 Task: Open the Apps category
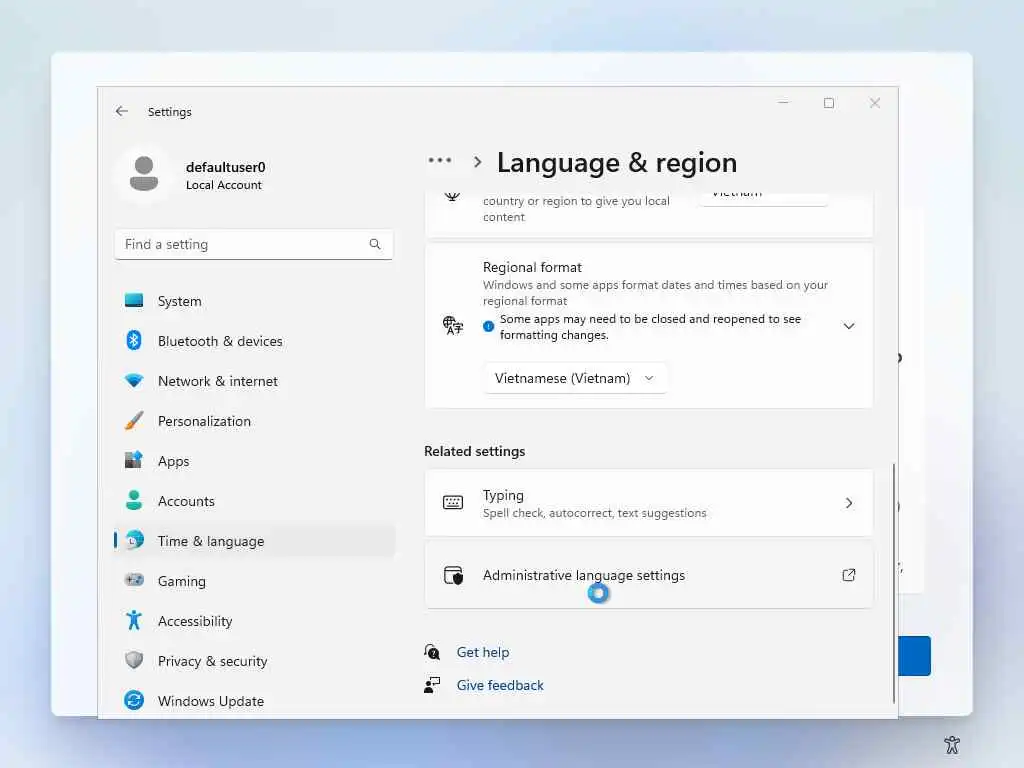[x=255, y=461]
